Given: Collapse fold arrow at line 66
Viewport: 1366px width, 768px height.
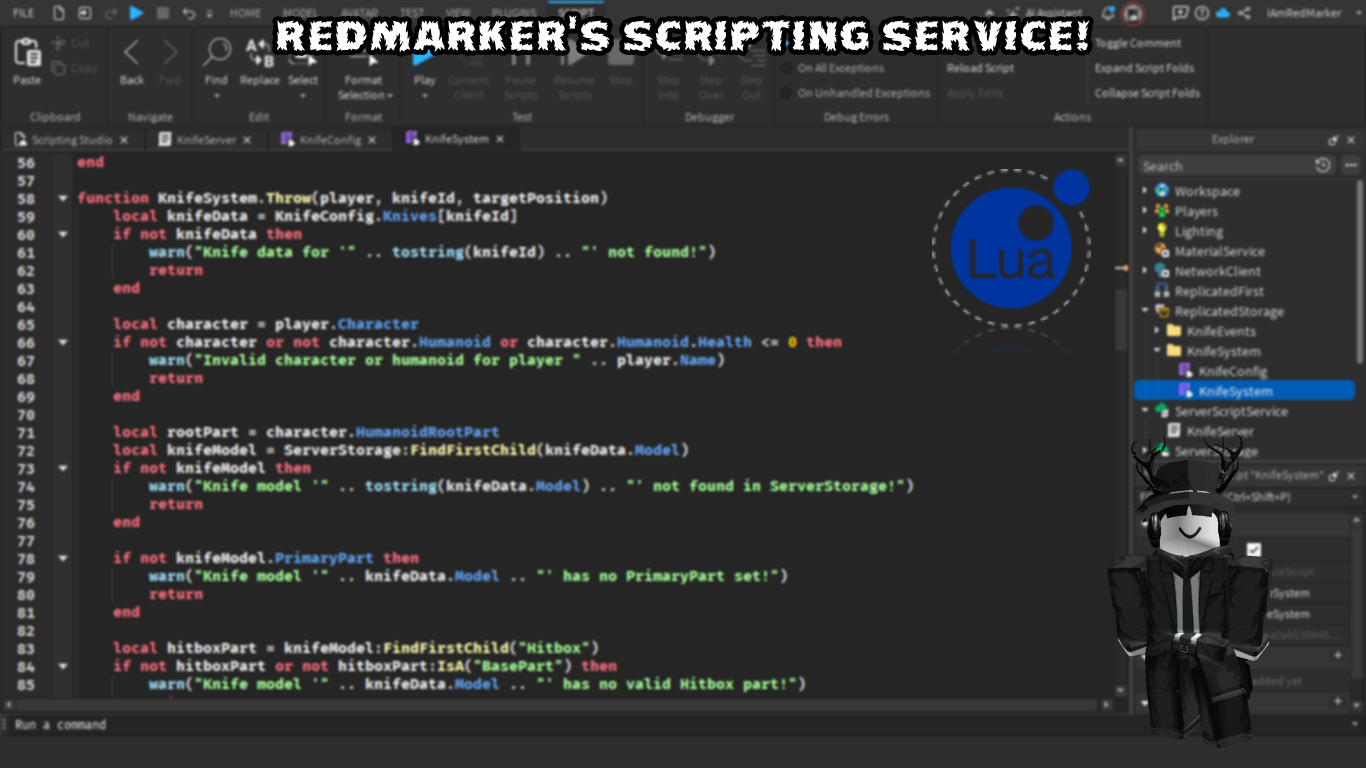Looking at the screenshot, I should [x=63, y=342].
